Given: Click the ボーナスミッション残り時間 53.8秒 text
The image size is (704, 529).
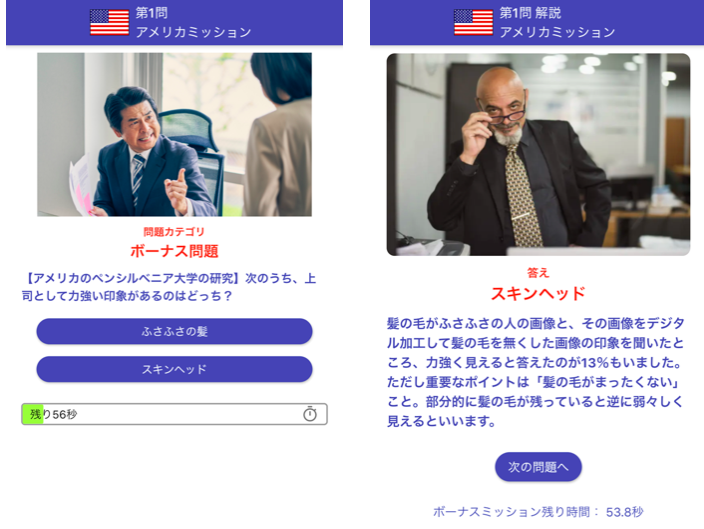Looking at the screenshot, I should click(538, 511).
